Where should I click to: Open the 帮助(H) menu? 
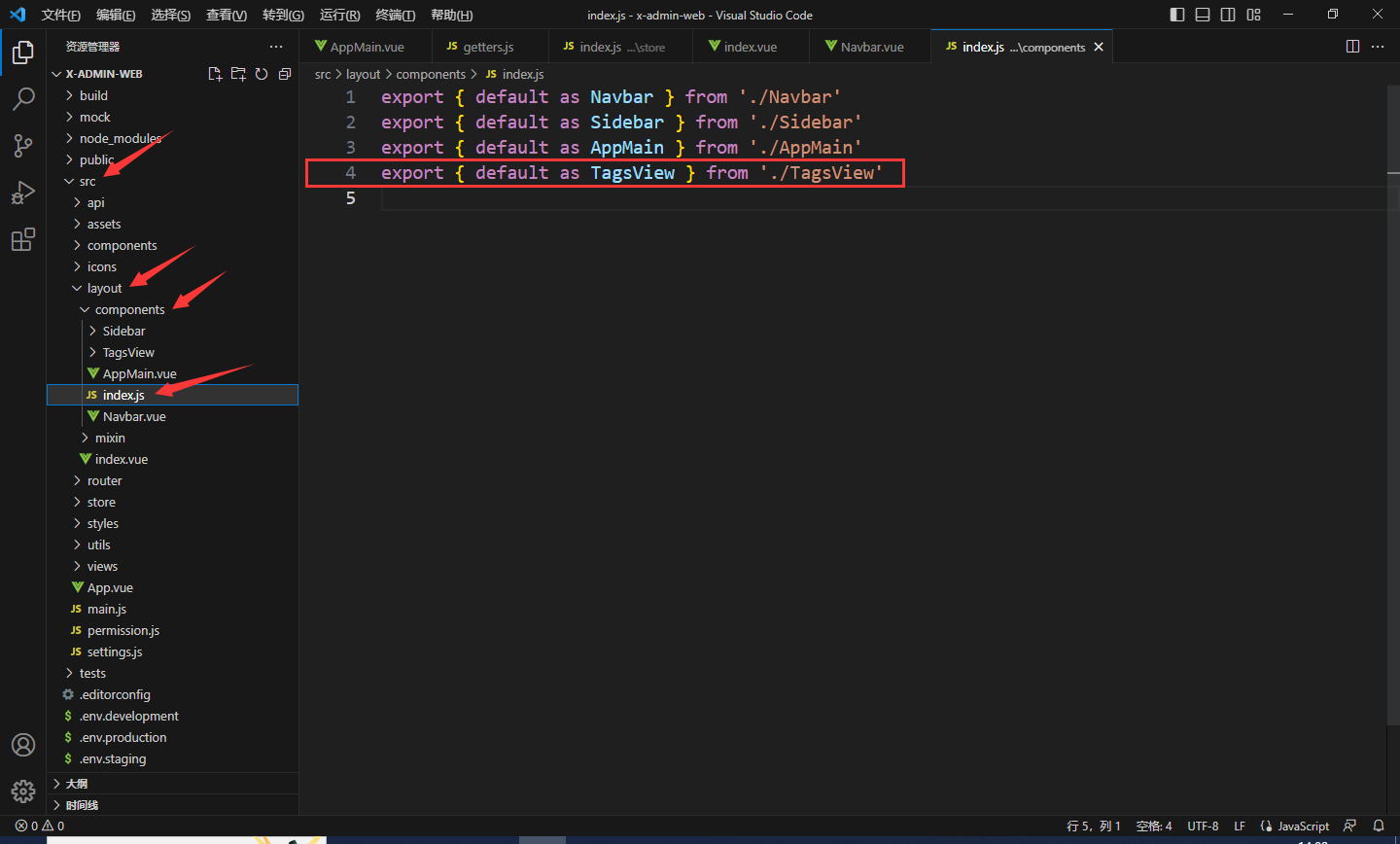tap(451, 15)
